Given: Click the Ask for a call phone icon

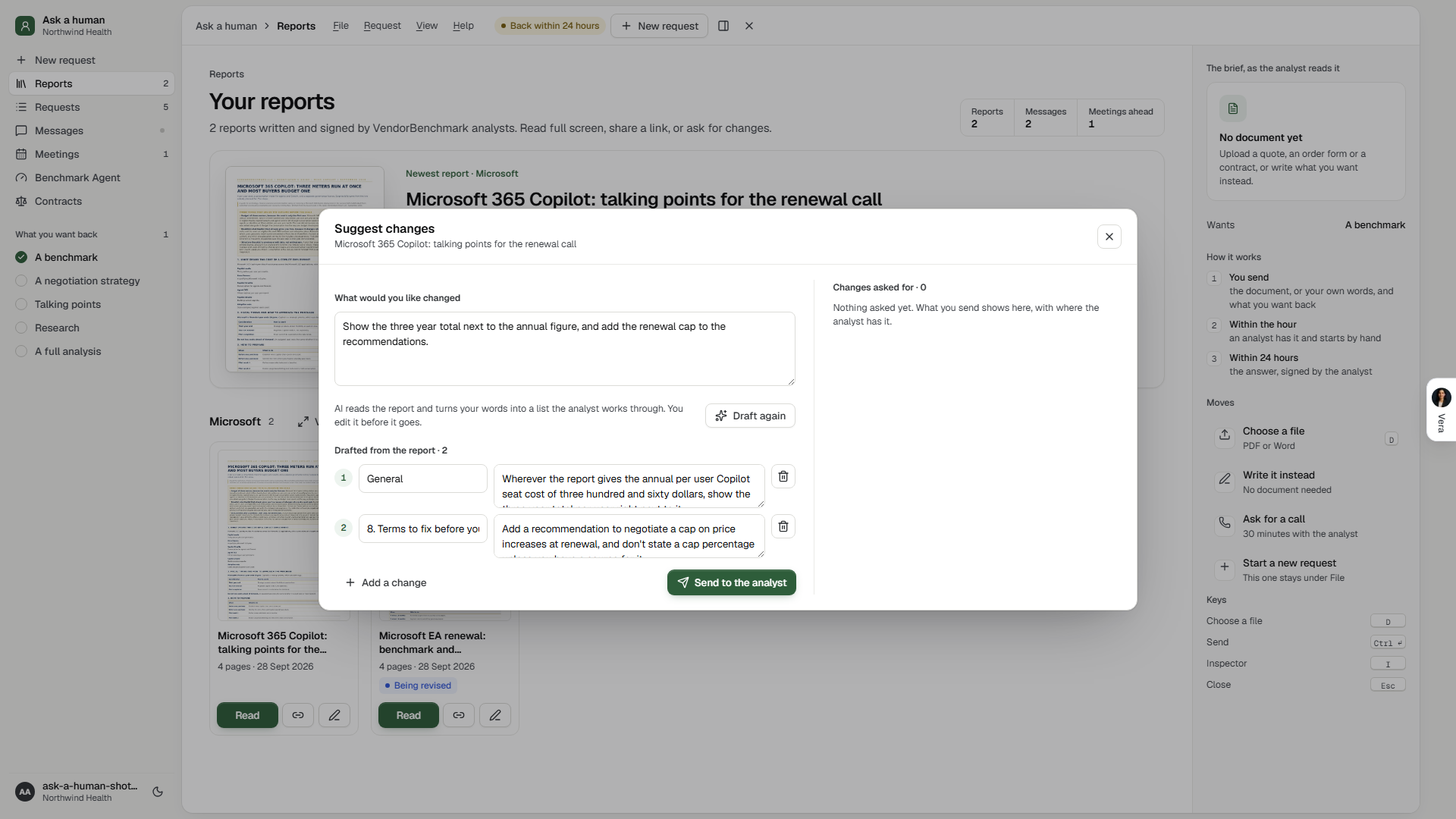Looking at the screenshot, I should (1225, 522).
